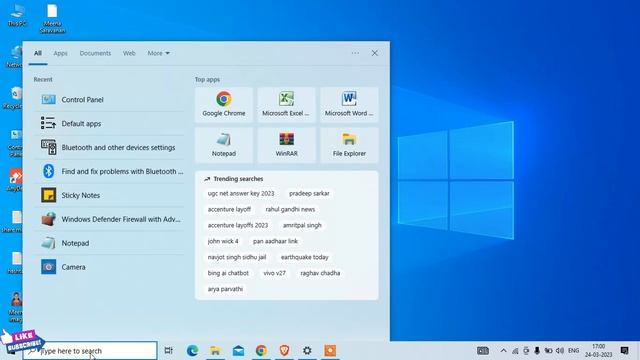Screen dimensions: 640x360
Task: Open Bluetooth and other devices settings
Action: coord(109,147)
